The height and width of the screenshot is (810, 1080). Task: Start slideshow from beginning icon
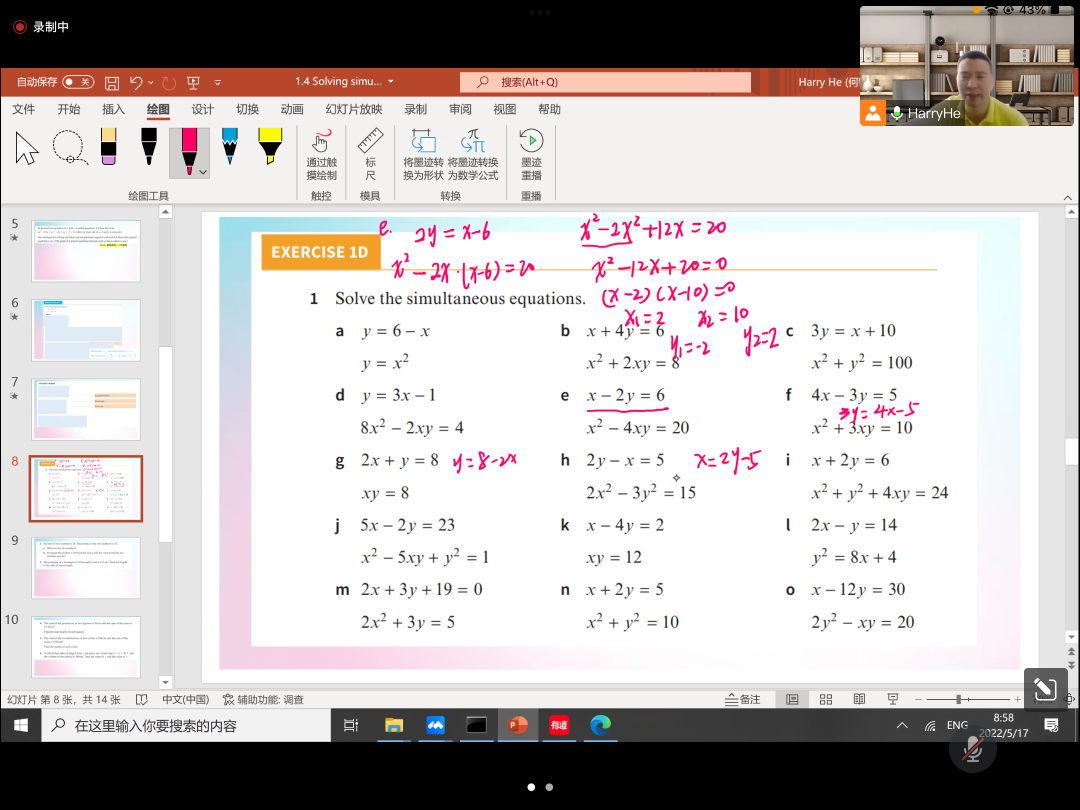[x=194, y=83]
